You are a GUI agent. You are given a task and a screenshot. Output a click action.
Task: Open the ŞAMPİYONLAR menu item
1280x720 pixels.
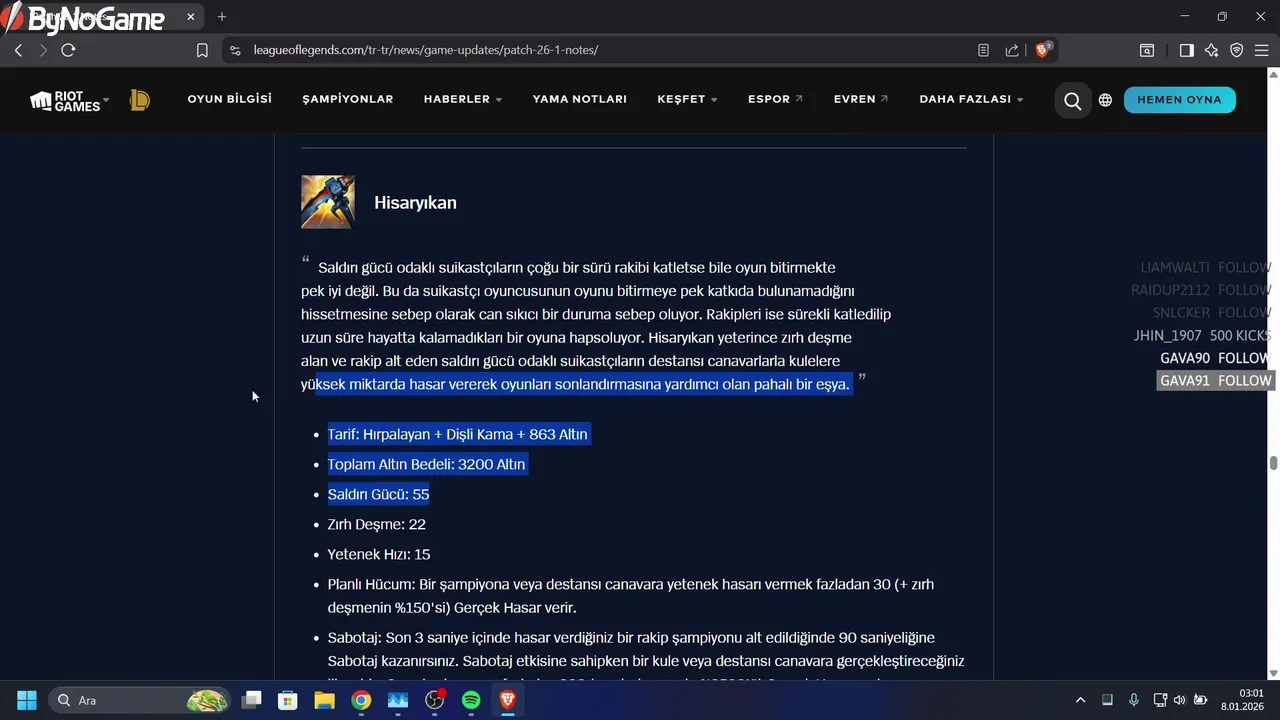(348, 99)
